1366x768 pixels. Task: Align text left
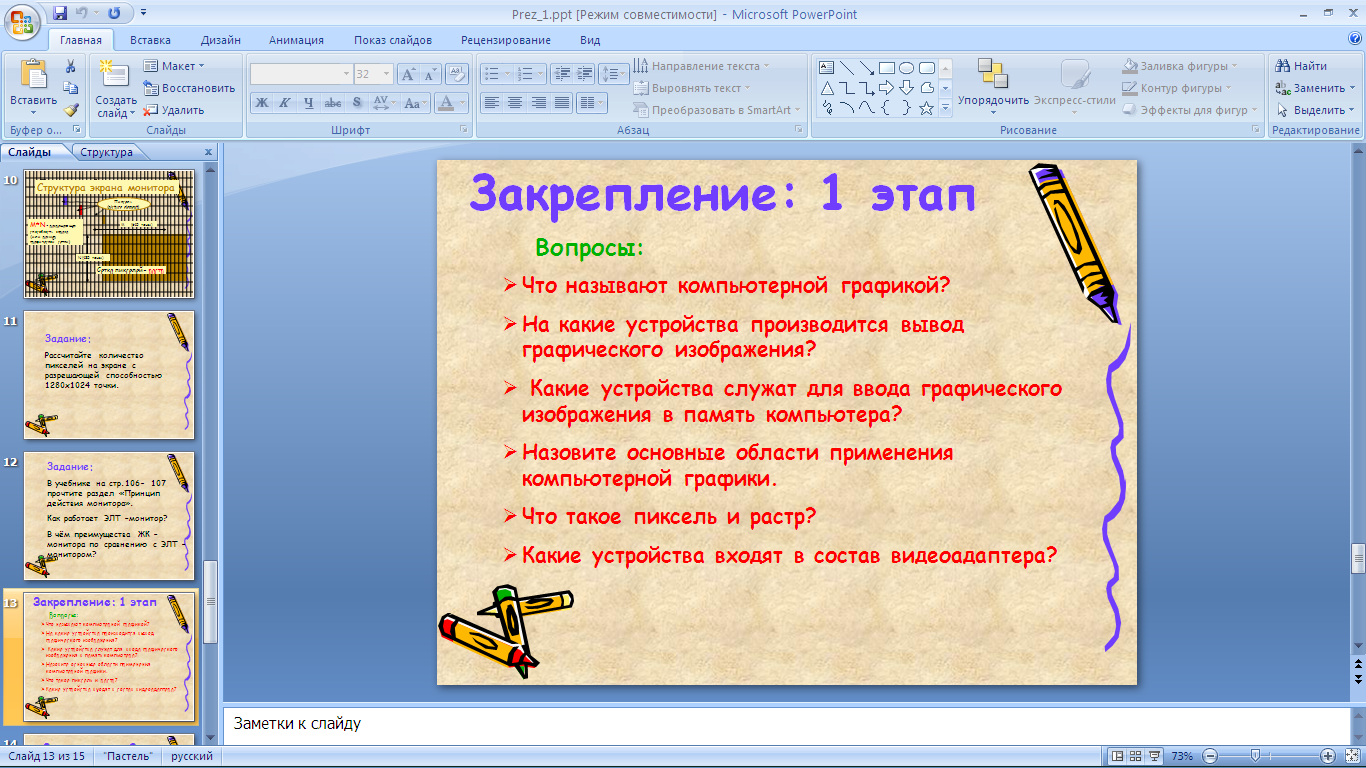pos(491,102)
